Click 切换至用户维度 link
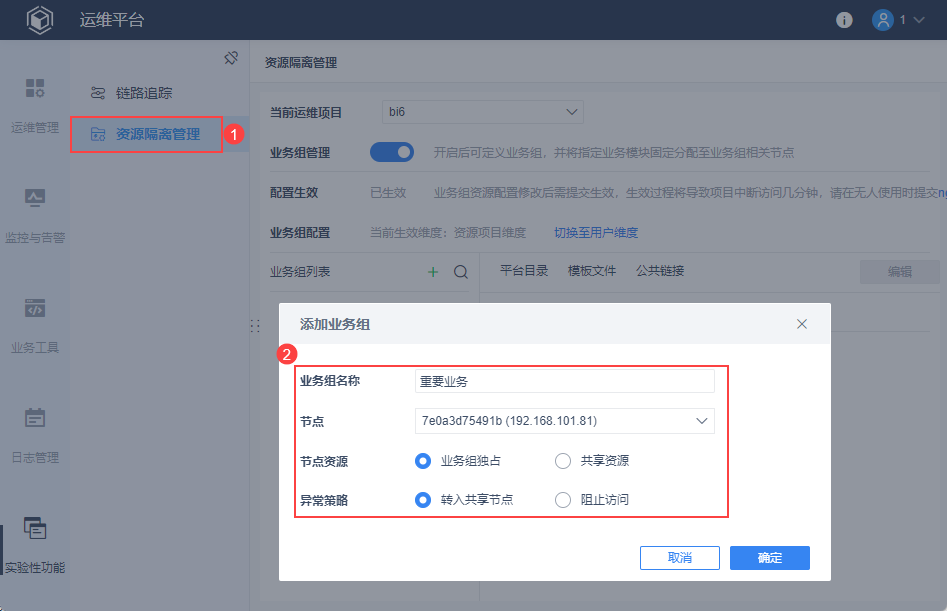 [596, 232]
